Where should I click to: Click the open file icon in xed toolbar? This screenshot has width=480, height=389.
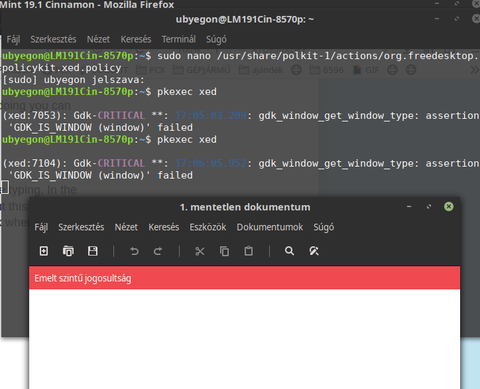pyautogui.click(x=68, y=251)
